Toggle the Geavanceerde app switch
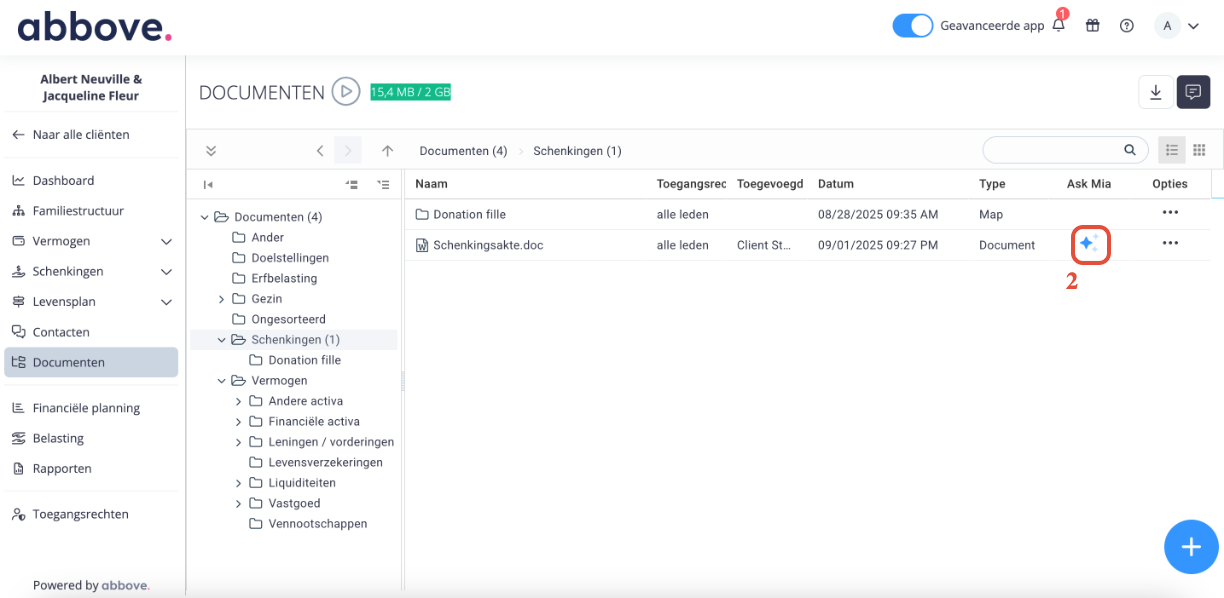The image size is (1224, 598). click(x=912, y=26)
